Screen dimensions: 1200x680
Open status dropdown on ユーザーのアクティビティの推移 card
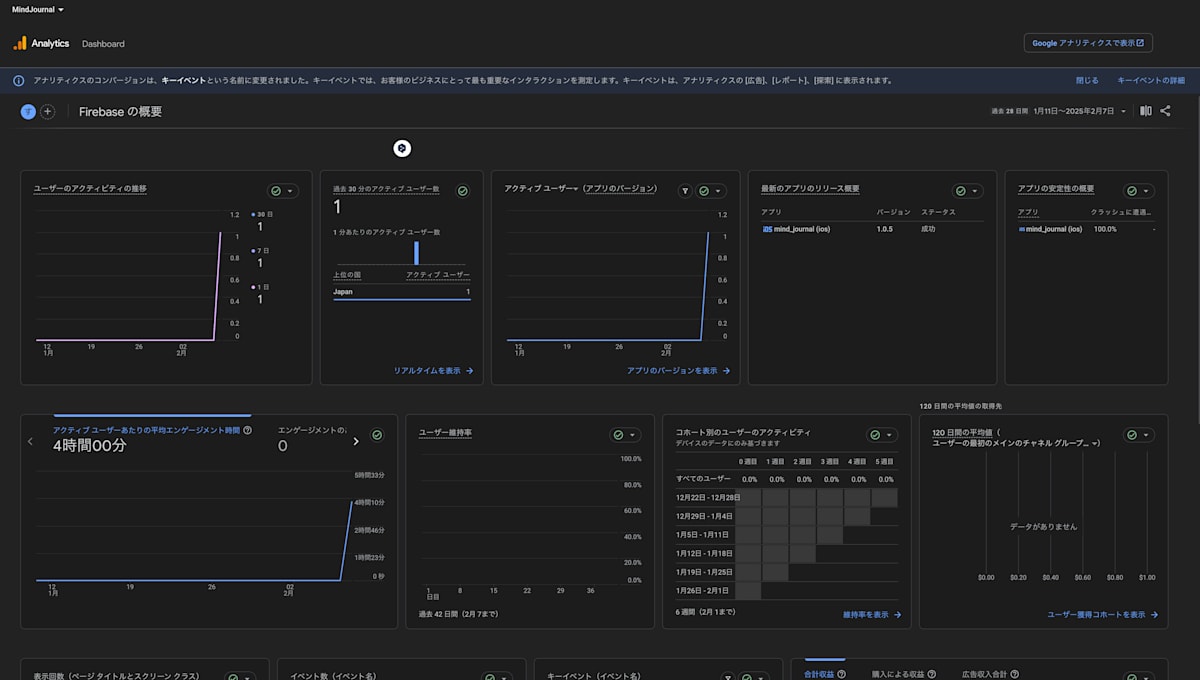(x=282, y=191)
